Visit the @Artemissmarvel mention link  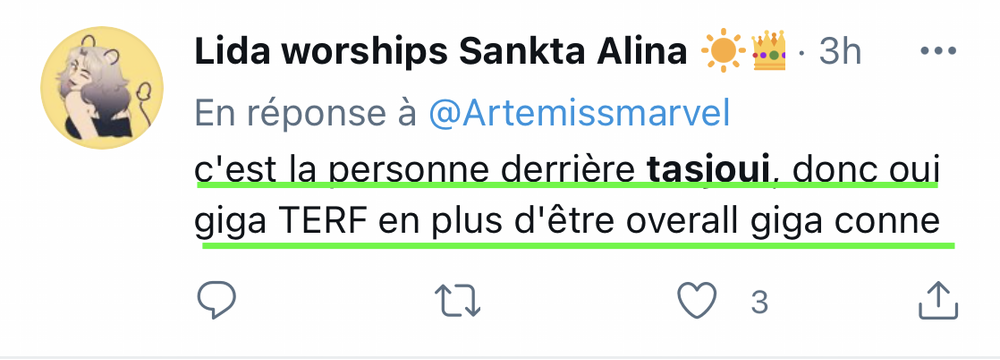578,114
